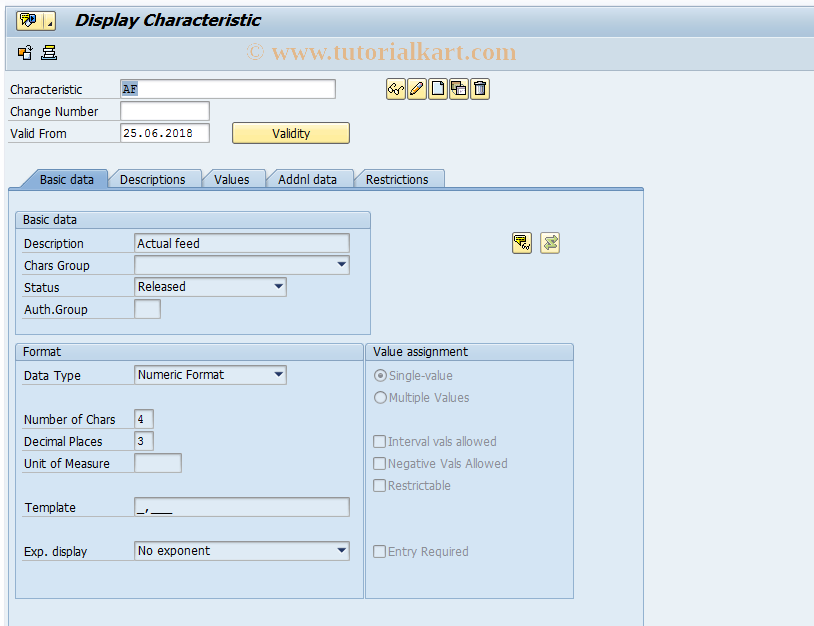Screen dimensions: 814x626
Task: Open the Data Type dropdown
Action: pyautogui.click(x=279, y=375)
